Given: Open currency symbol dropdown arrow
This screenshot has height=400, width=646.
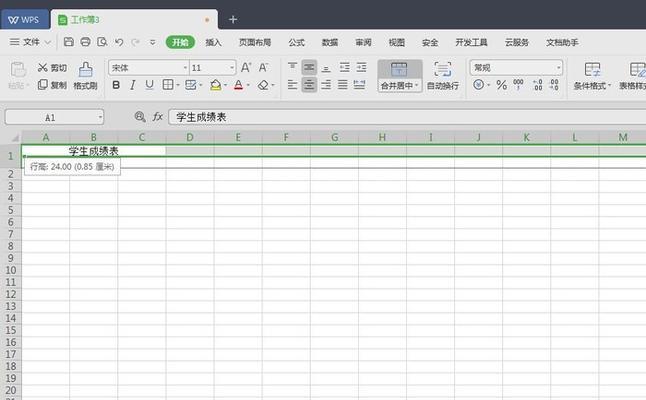Looking at the screenshot, I should [489, 85].
